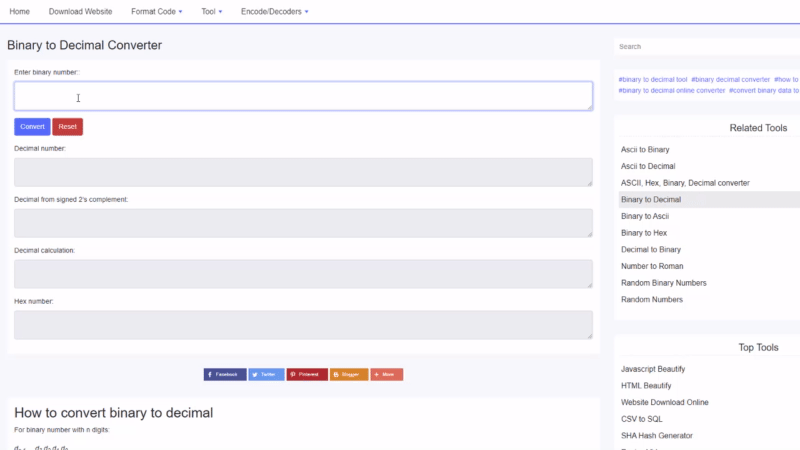Open the More sharing options button
The height and width of the screenshot is (450, 800).
tap(386, 374)
